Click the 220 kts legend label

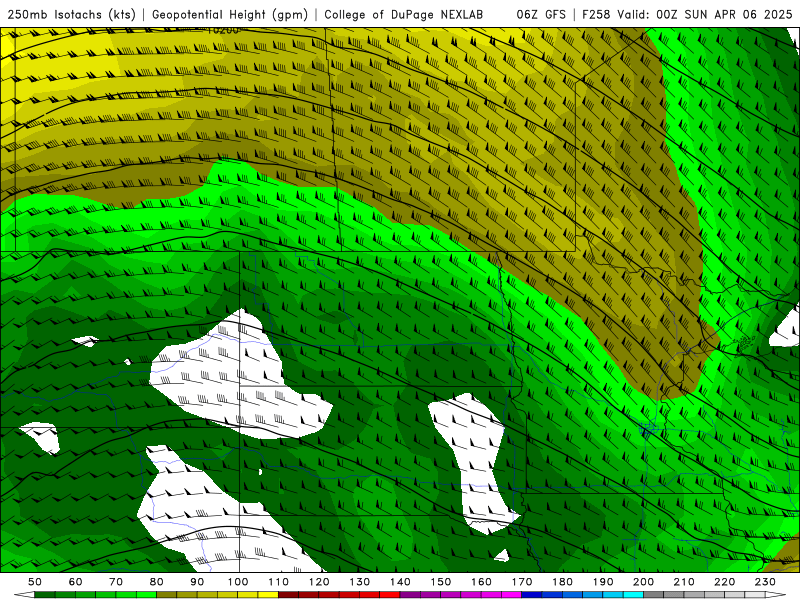pyautogui.click(x=724, y=582)
